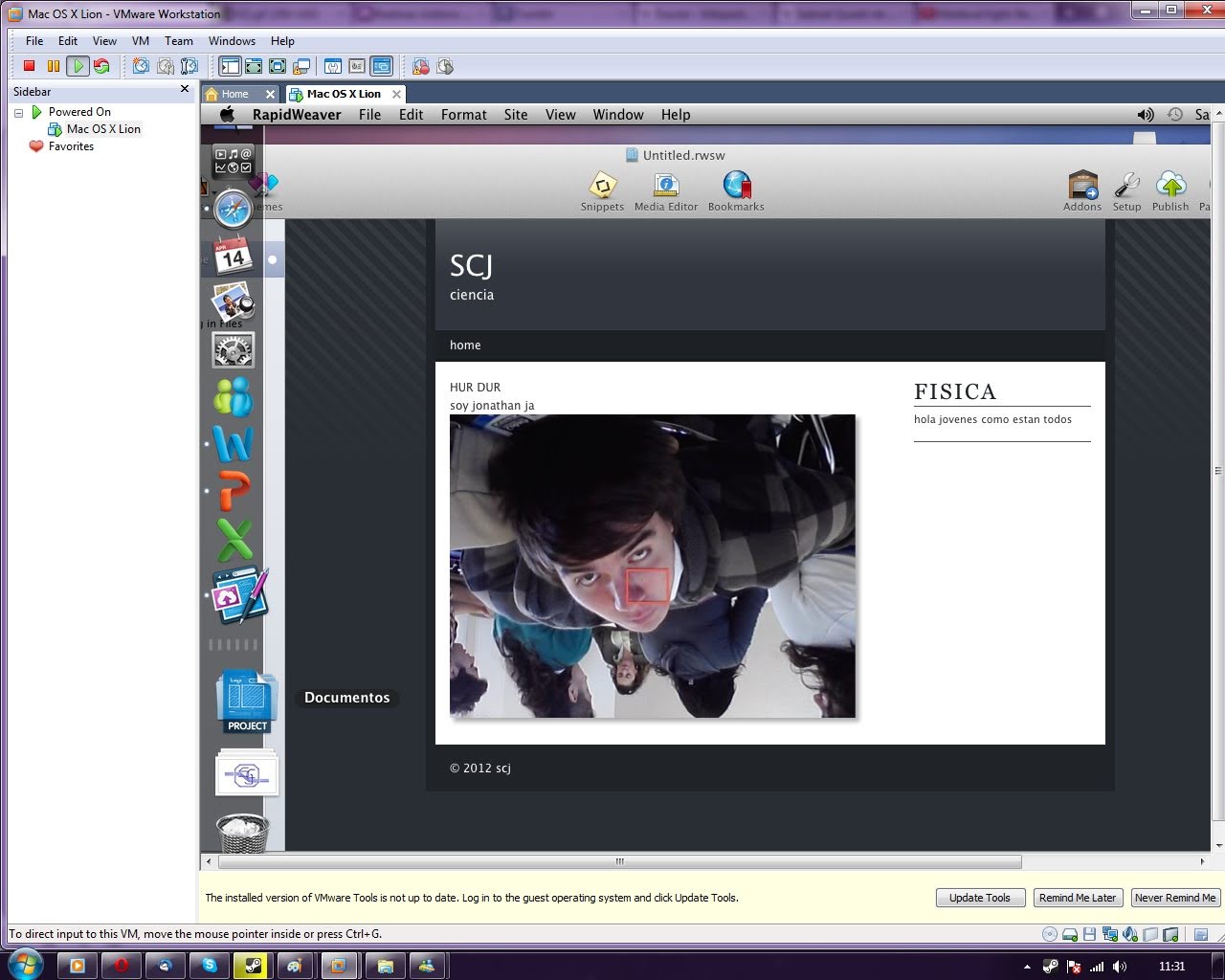
Task: Open the VM menu in VMware
Action: [x=140, y=41]
